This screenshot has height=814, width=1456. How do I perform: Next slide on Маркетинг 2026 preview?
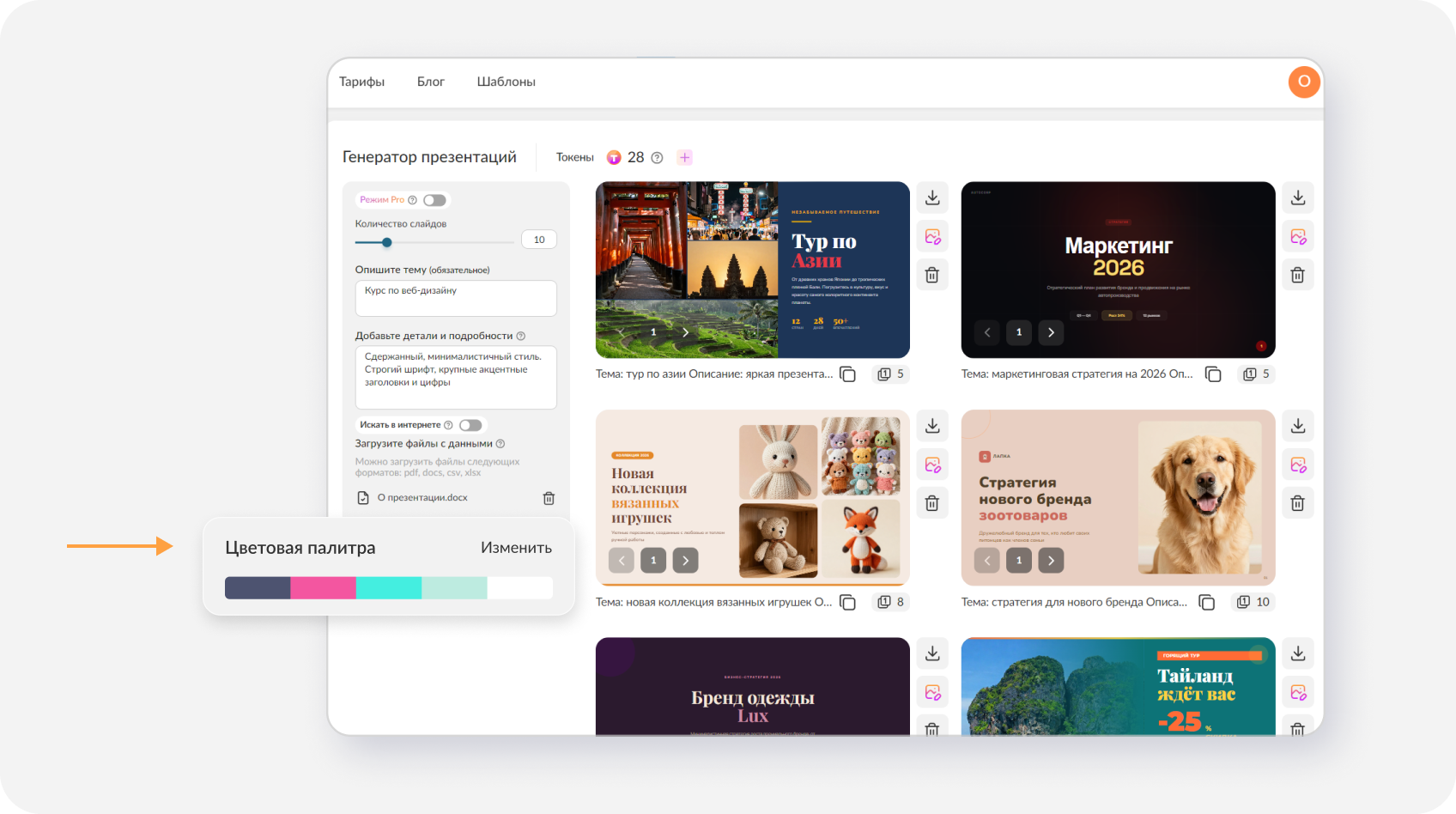1051,332
